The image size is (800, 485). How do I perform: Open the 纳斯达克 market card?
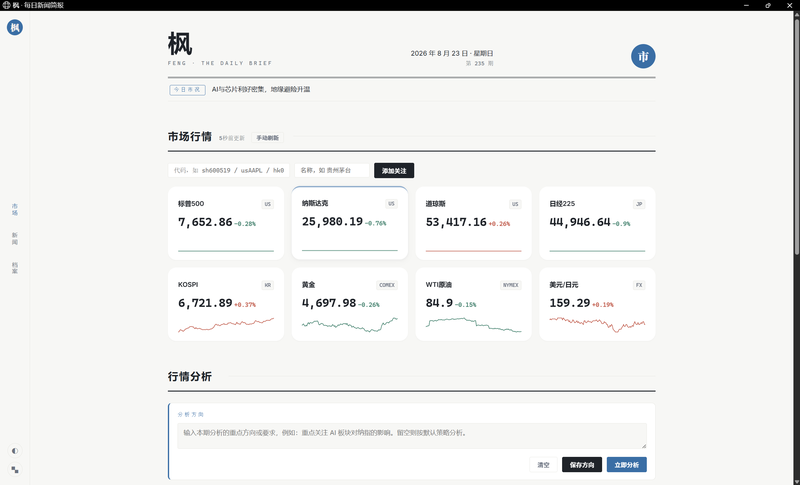point(349,223)
